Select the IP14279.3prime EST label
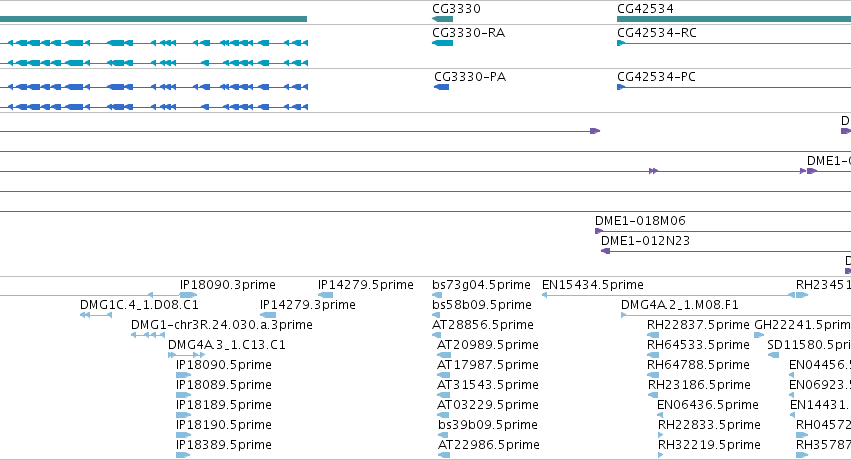Image resolution: width=851 pixels, height=460 pixels. (308, 305)
